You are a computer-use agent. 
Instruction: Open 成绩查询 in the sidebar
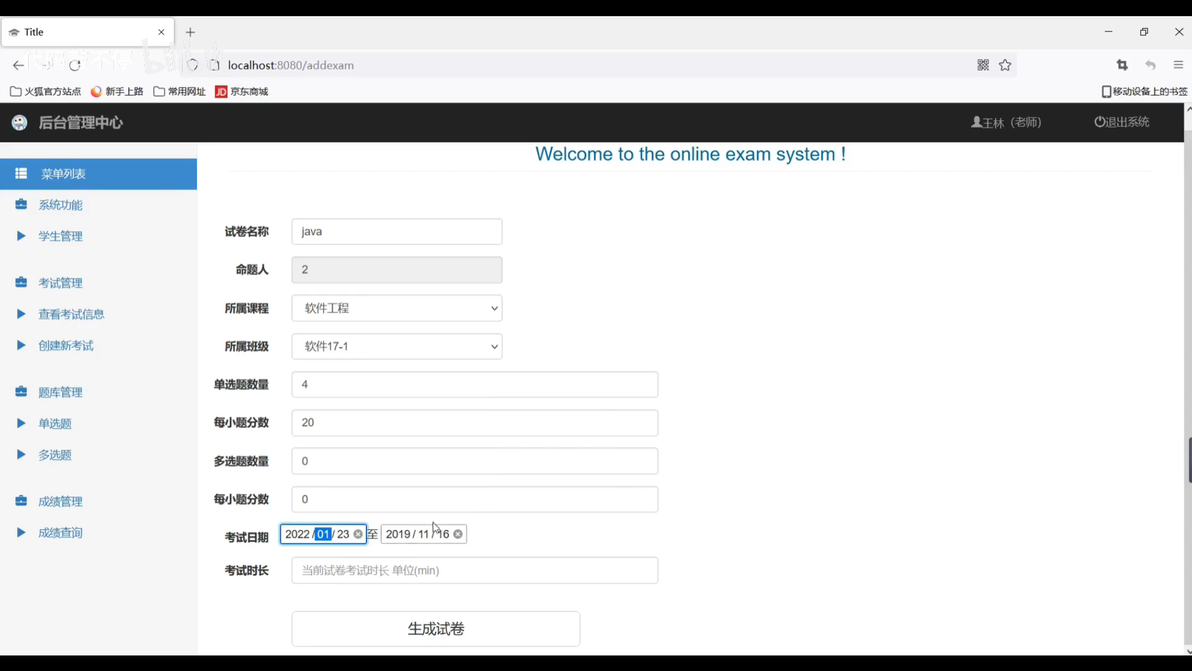[x=60, y=533]
